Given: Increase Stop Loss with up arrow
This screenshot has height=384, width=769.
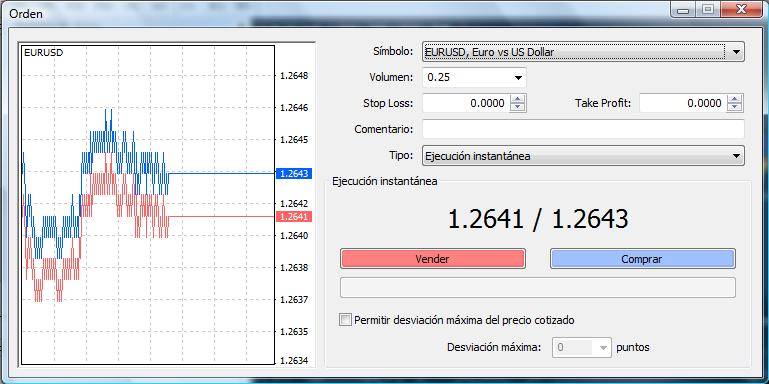Looking at the screenshot, I should coord(518,99).
